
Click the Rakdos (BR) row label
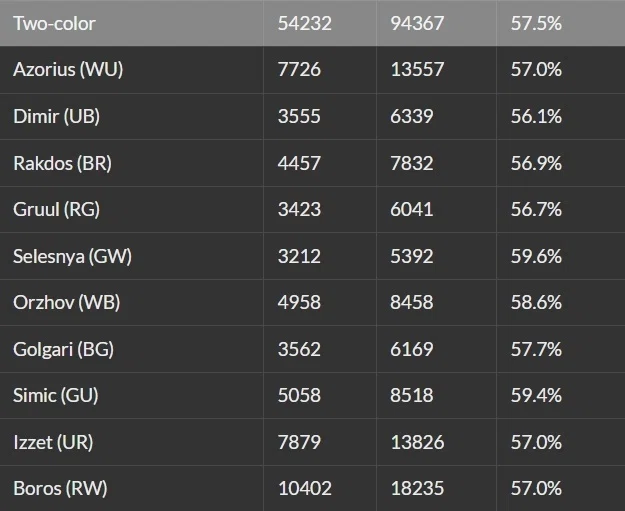(x=63, y=163)
